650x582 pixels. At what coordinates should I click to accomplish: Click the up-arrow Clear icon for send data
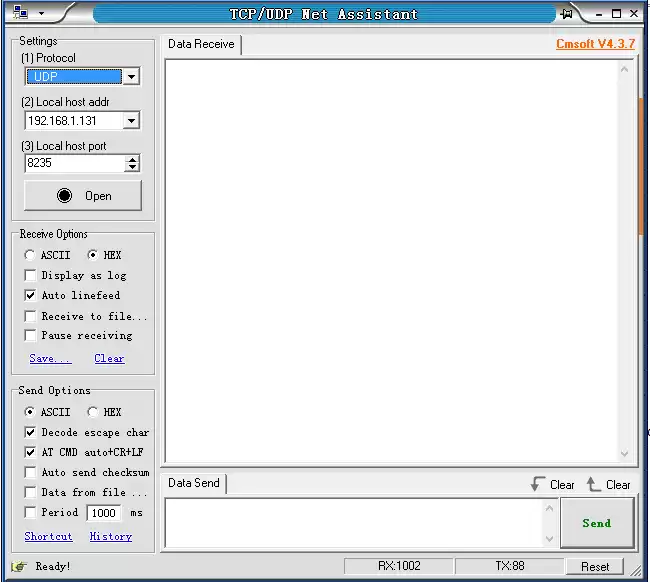pyautogui.click(x=594, y=484)
